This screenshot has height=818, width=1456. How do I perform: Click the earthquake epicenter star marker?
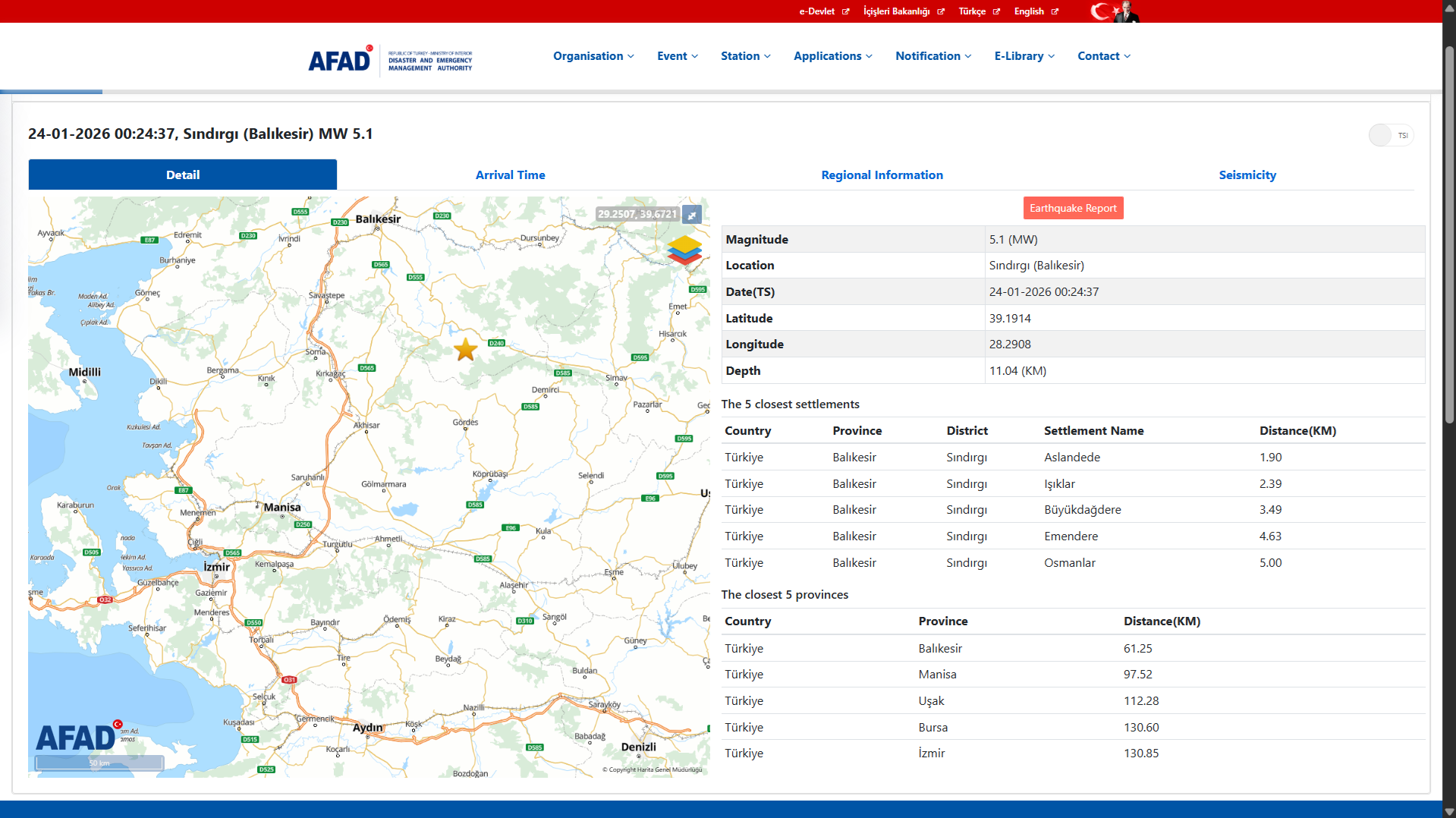coord(465,350)
